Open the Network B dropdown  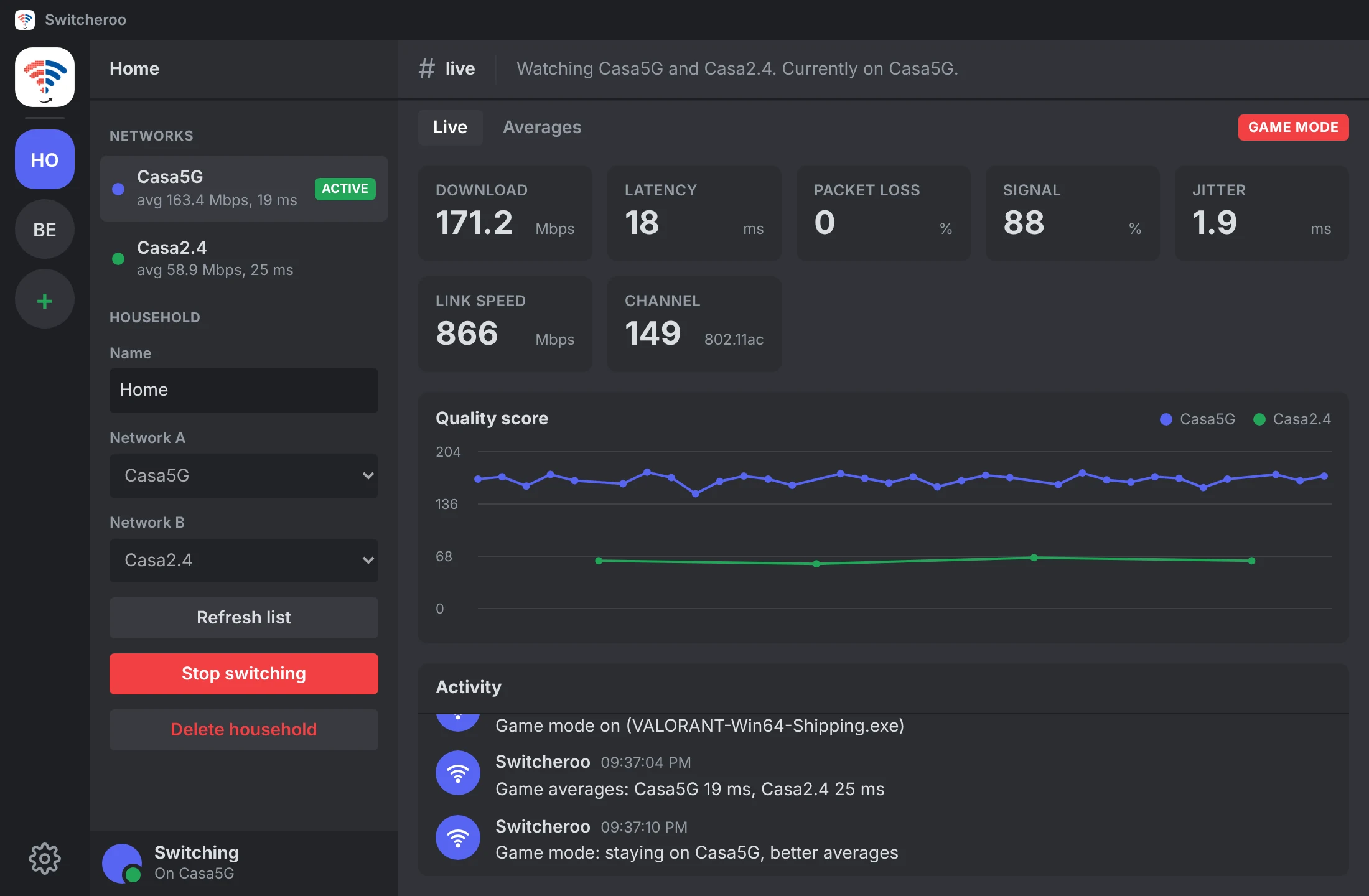pos(244,561)
